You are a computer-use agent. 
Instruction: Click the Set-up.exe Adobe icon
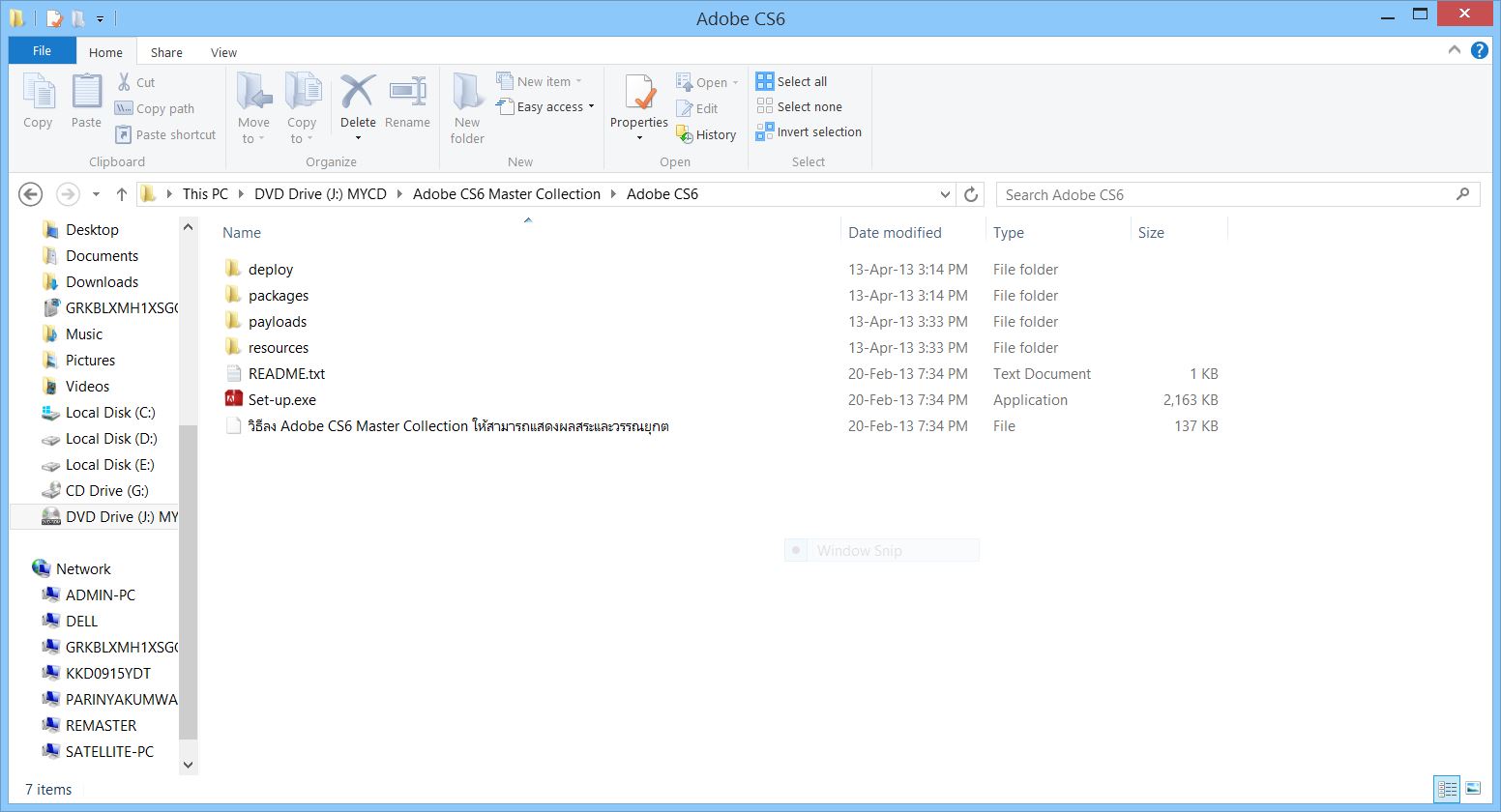tap(233, 399)
